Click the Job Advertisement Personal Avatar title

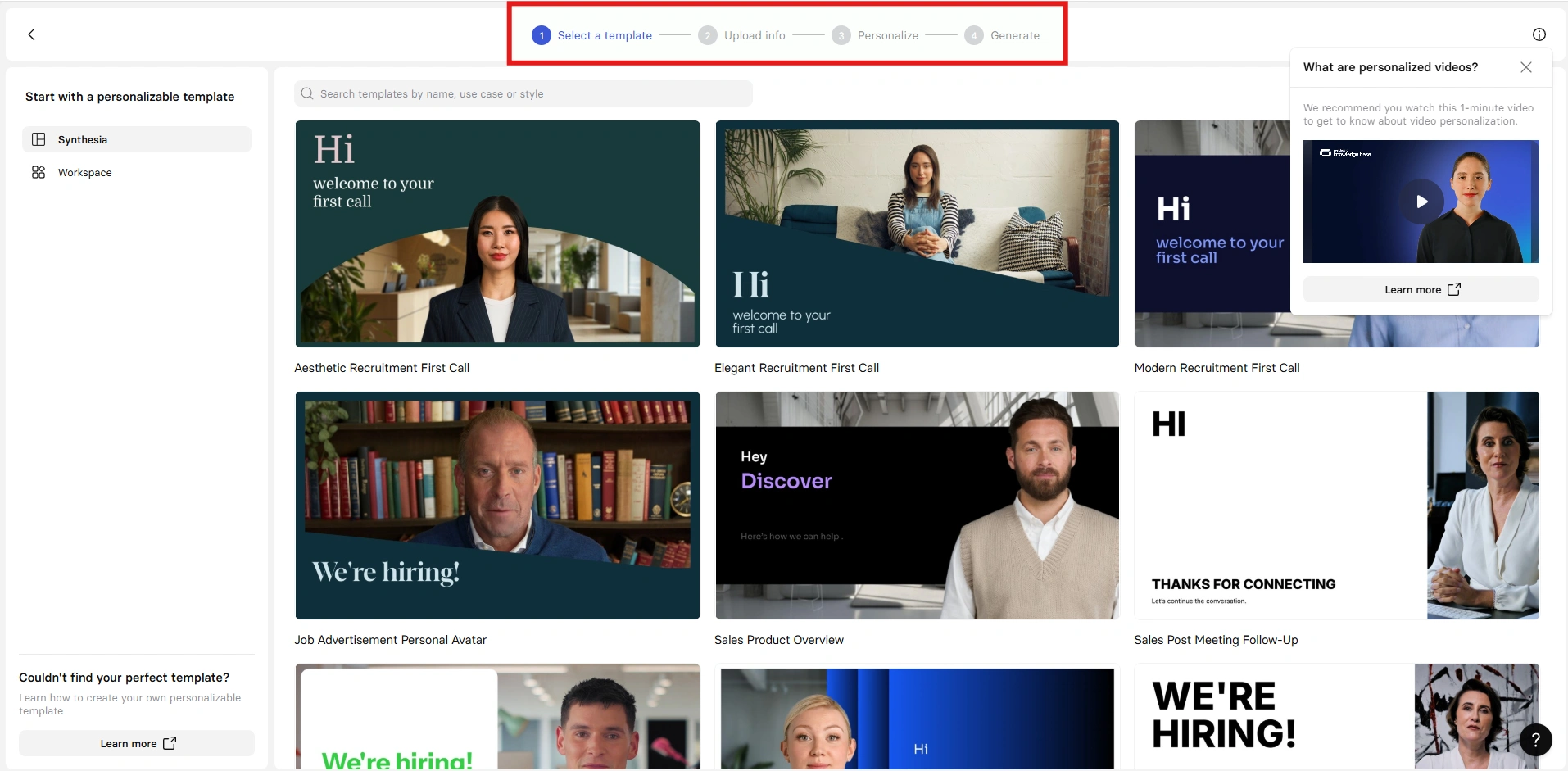pos(390,640)
